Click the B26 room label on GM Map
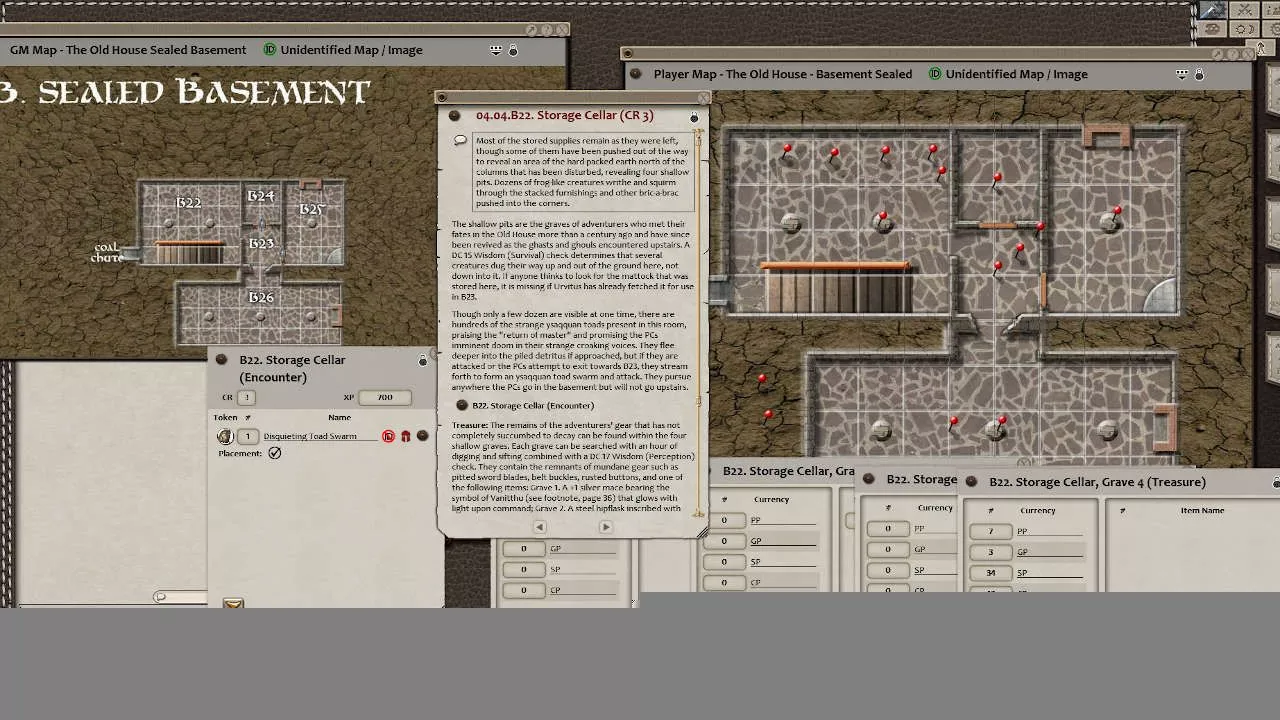Image resolution: width=1280 pixels, height=720 pixels. (x=260, y=297)
